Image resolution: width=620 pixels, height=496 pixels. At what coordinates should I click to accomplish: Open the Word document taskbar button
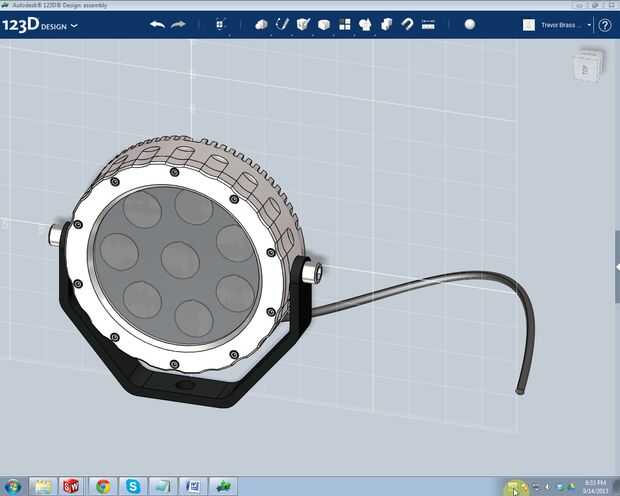point(193,487)
